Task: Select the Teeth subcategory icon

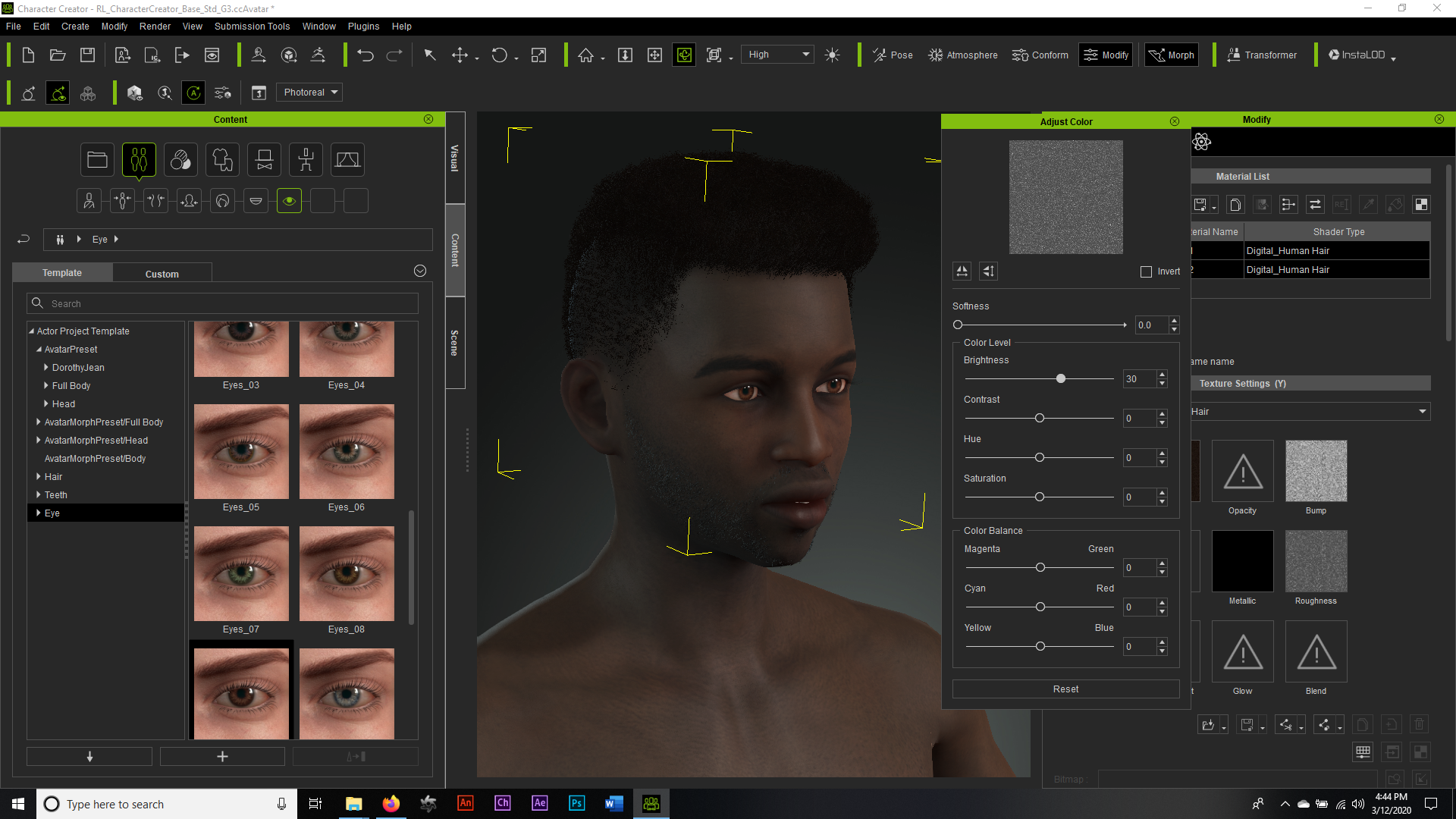Action: [x=256, y=201]
